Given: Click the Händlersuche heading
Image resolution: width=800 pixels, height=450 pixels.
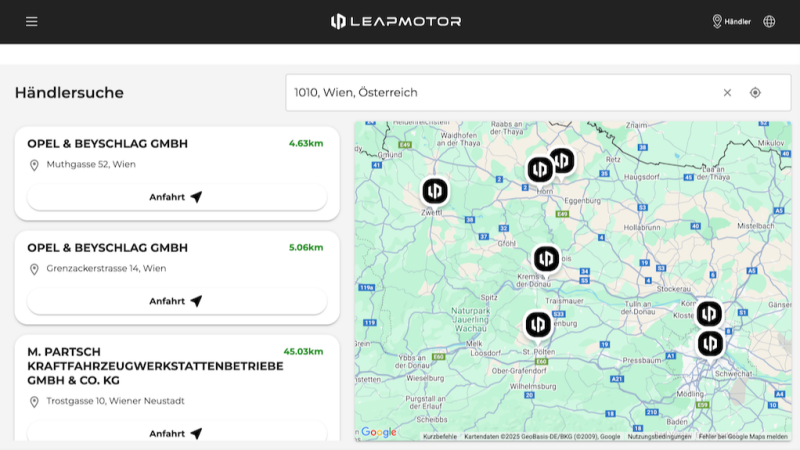Looking at the screenshot, I should pyautogui.click(x=69, y=92).
